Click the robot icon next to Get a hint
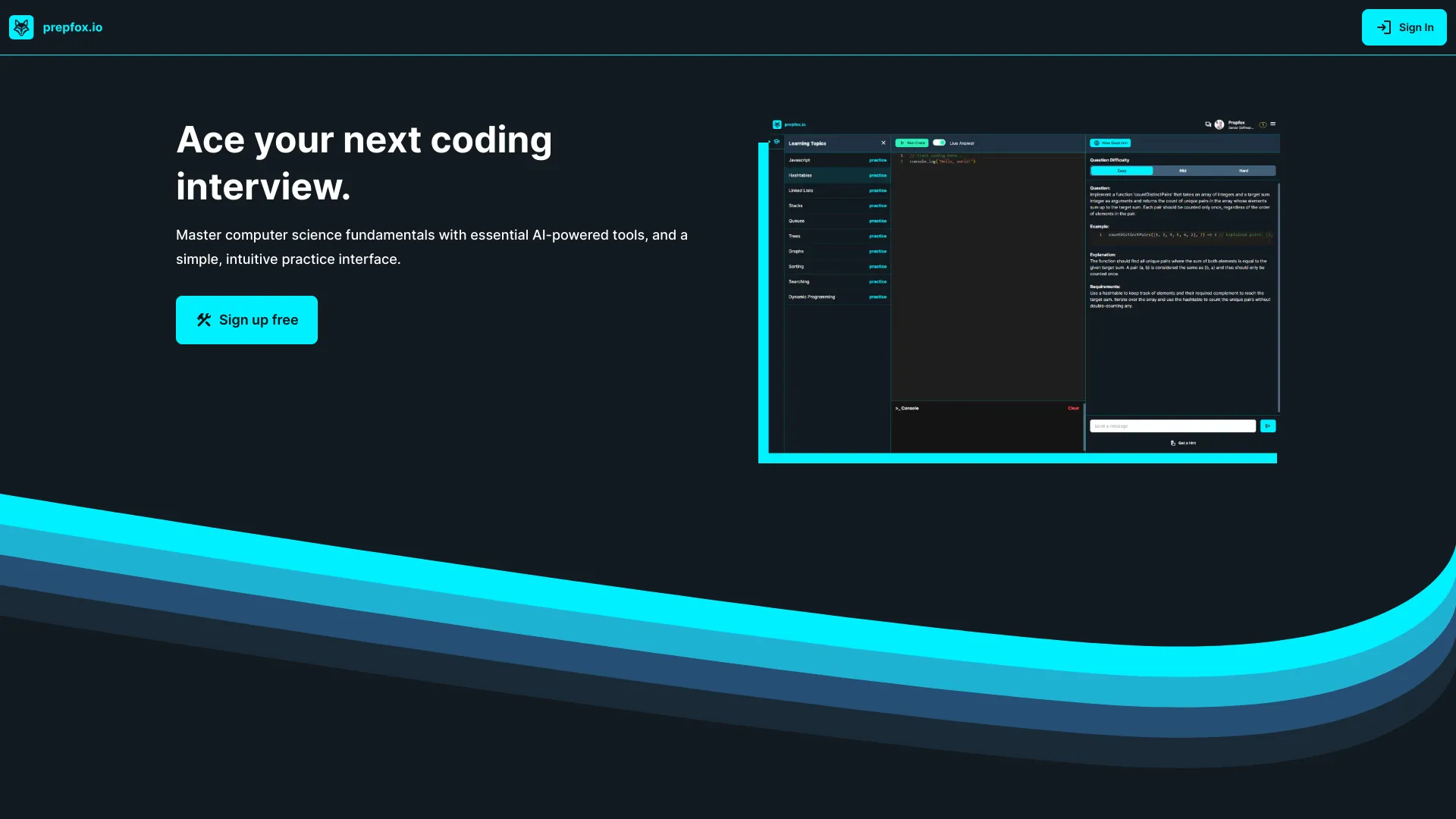This screenshot has width=1456, height=819. click(x=1173, y=443)
